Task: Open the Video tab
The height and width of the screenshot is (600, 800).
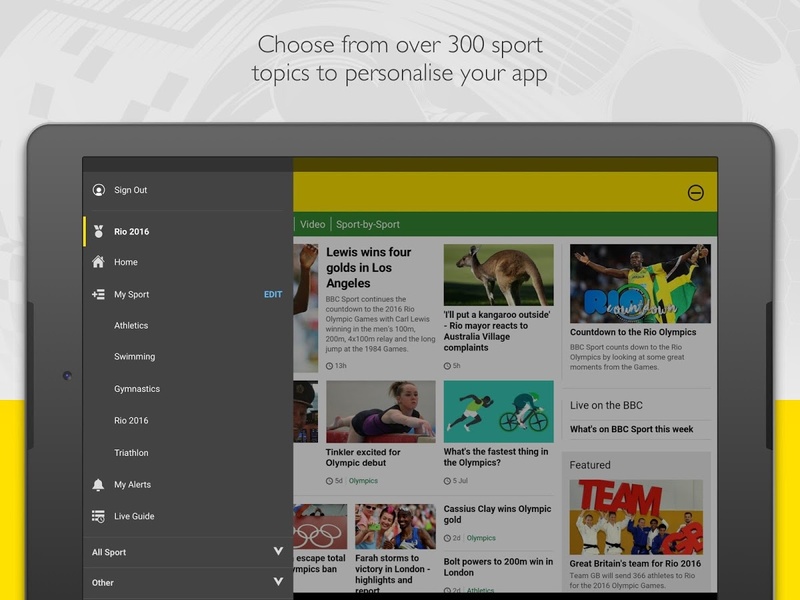Action: coord(312,224)
